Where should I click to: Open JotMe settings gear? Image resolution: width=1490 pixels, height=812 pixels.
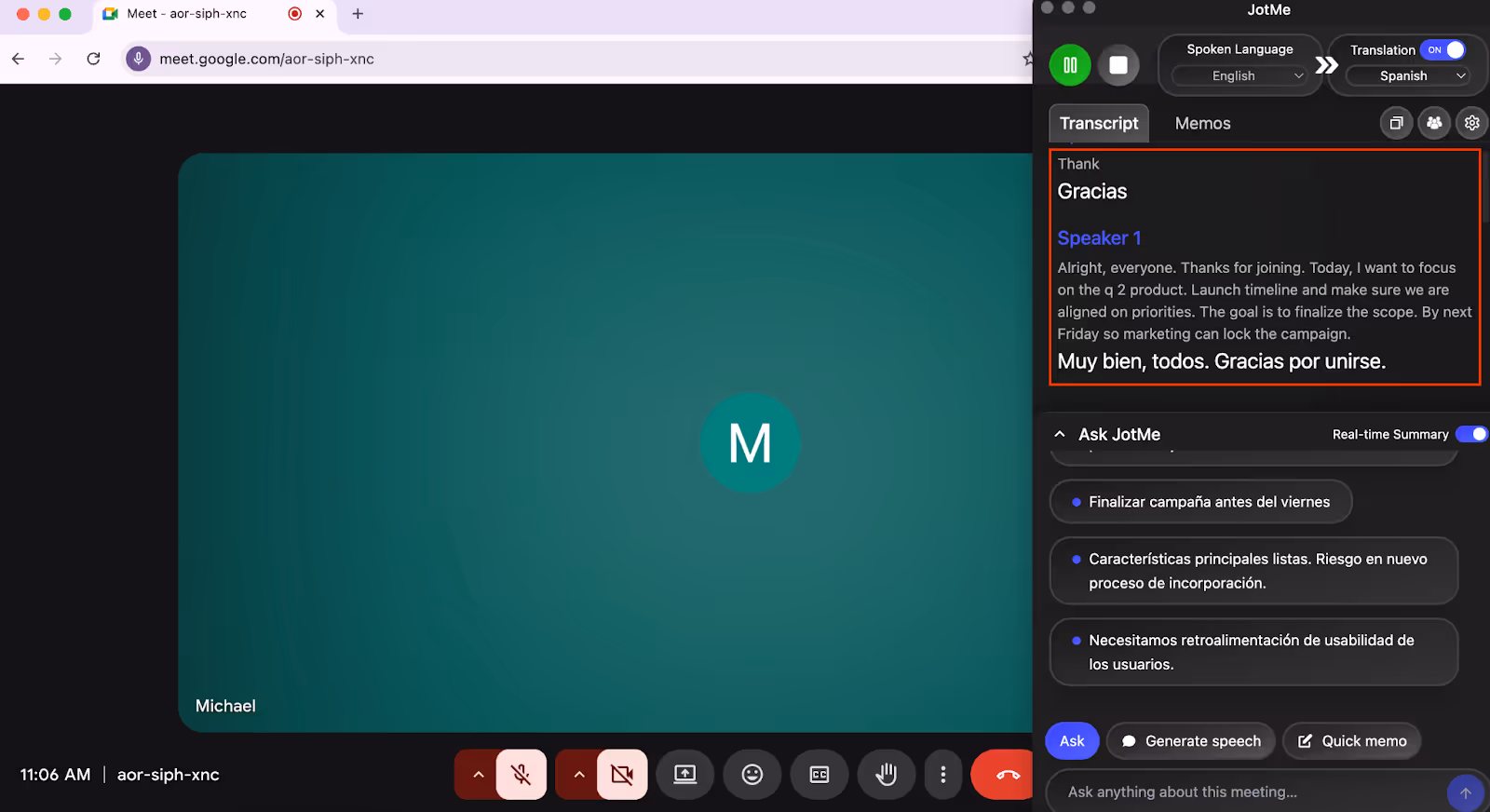tap(1471, 123)
